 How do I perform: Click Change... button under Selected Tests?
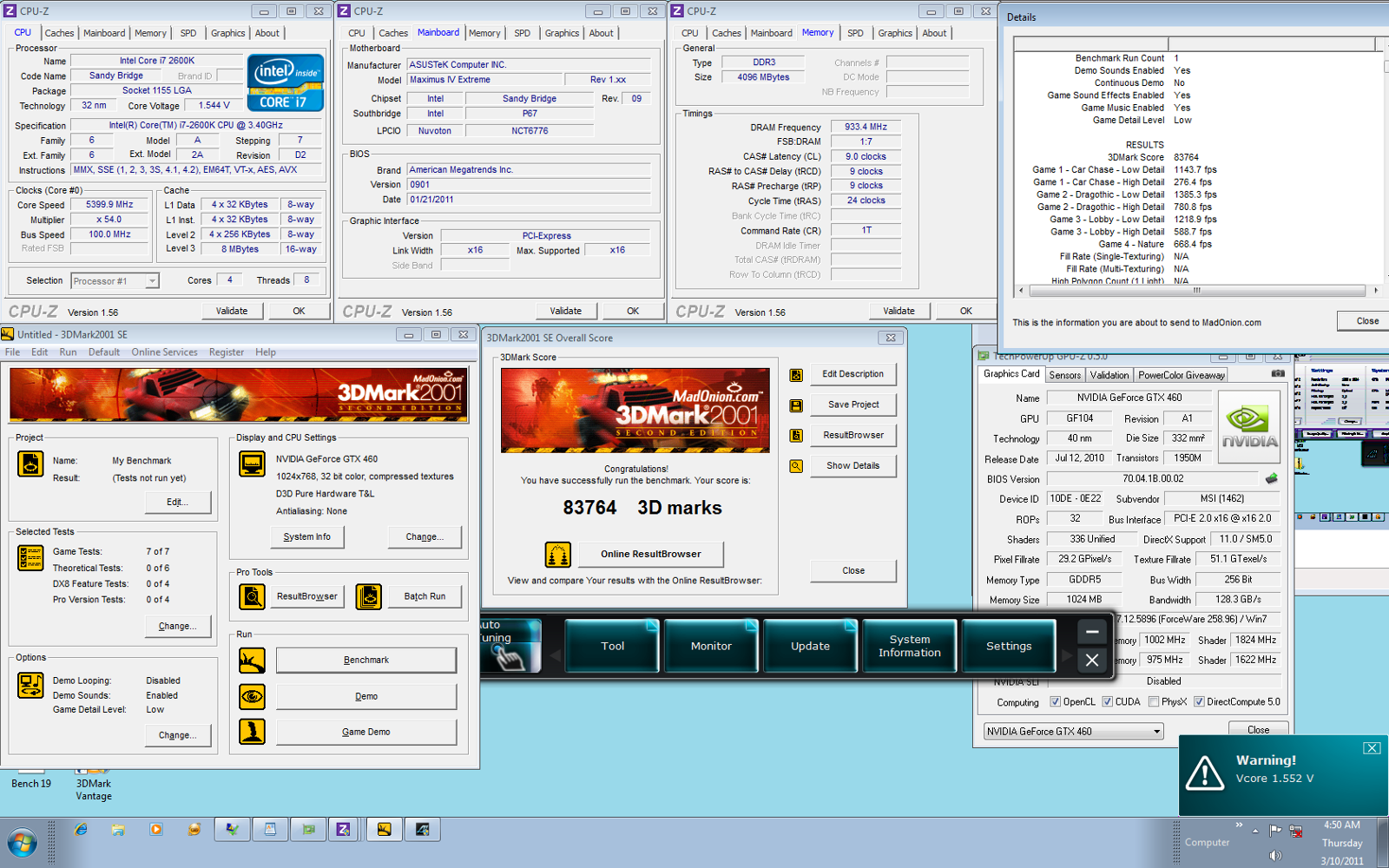point(178,626)
